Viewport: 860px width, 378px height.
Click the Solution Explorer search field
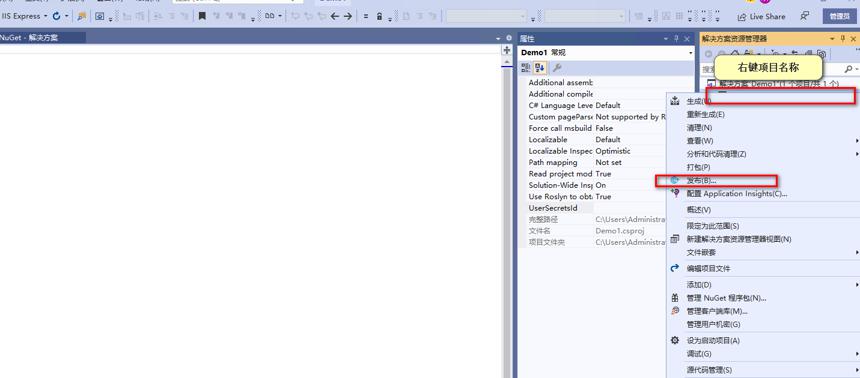(x=773, y=70)
